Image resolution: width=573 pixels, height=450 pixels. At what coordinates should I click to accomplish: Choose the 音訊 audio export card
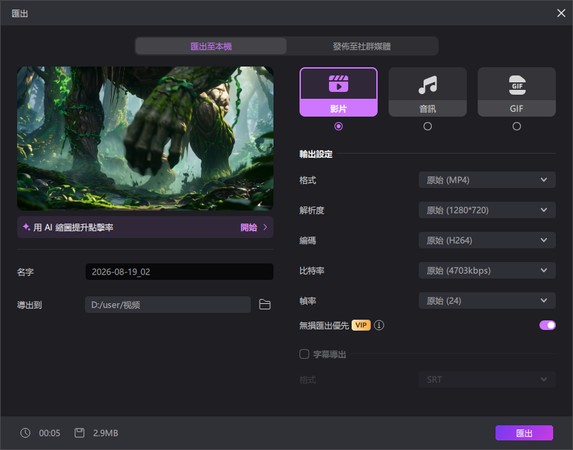[x=428, y=92]
